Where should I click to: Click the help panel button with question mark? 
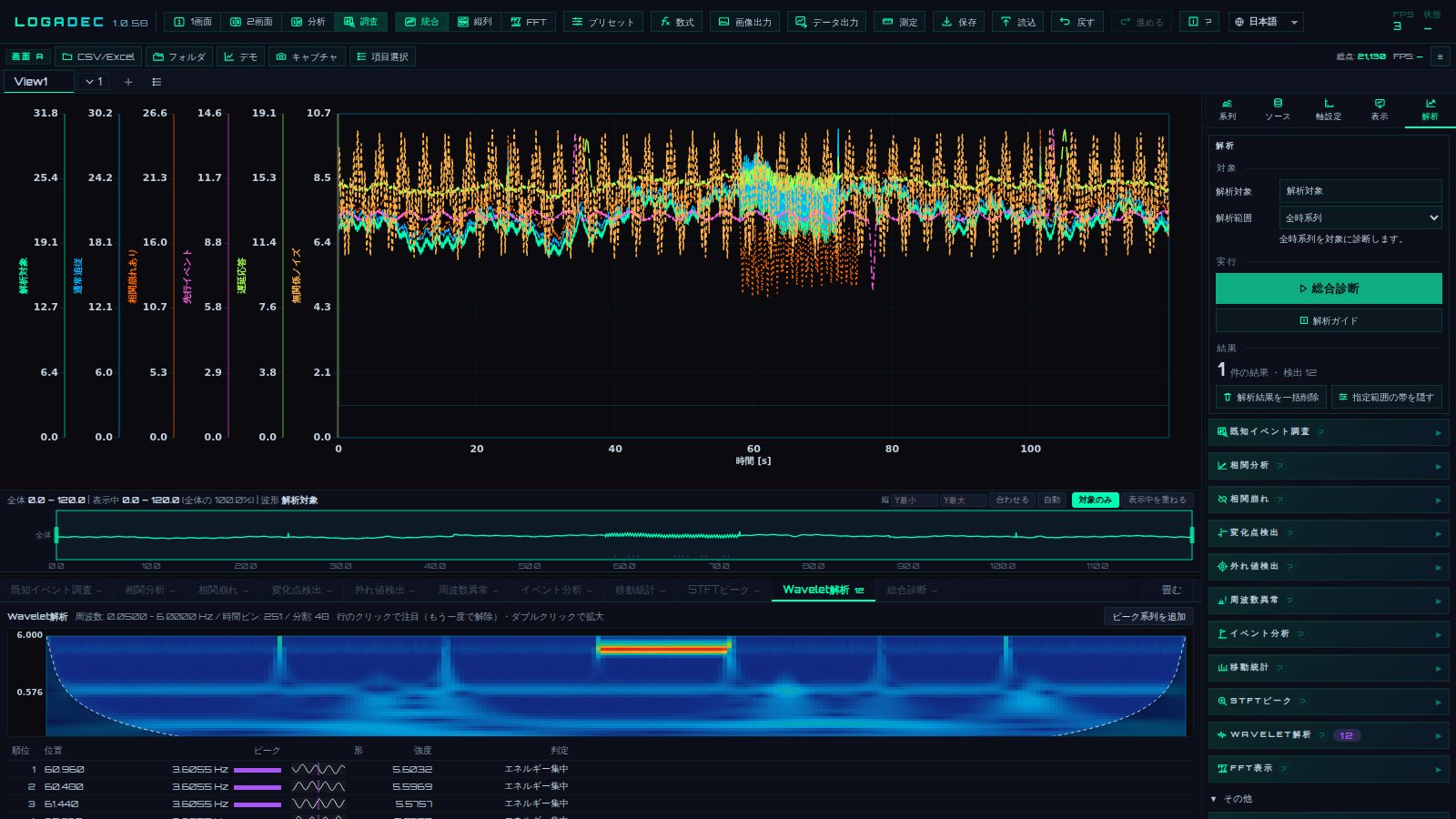coord(1200,22)
